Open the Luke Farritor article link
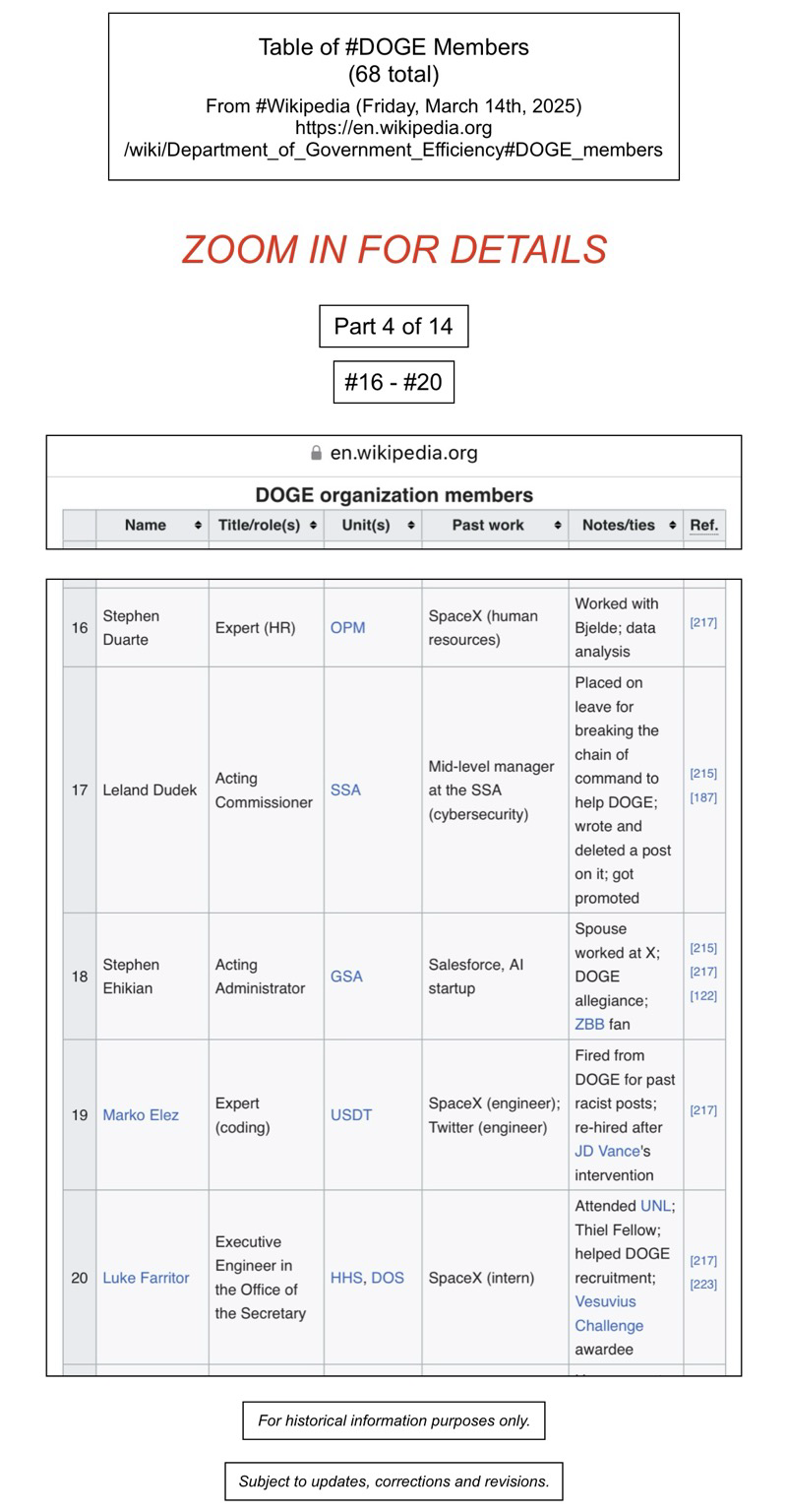788x1512 pixels. pos(146,1278)
